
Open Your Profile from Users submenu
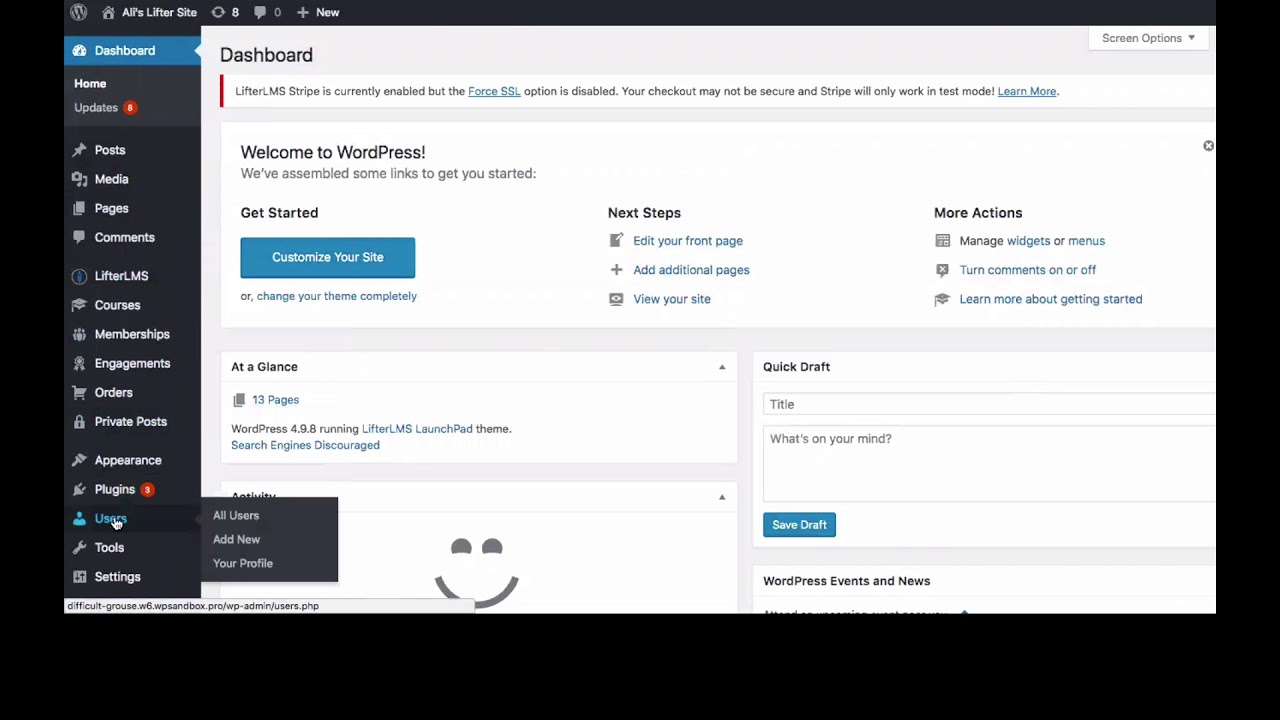click(x=243, y=563)
